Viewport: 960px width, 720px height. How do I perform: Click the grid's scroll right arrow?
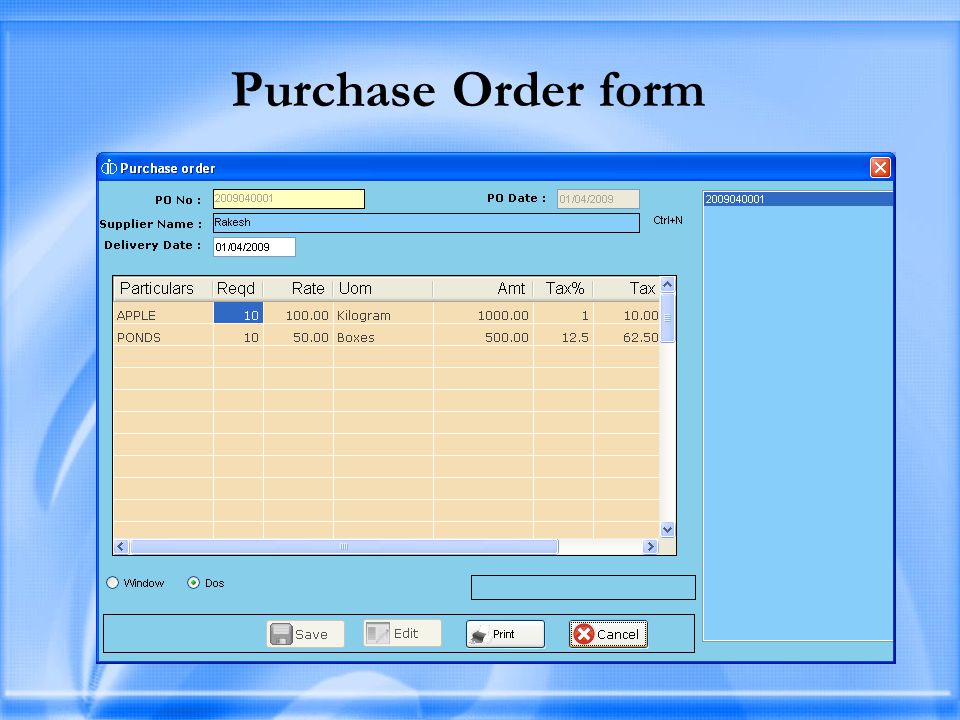click(x=650, y=546)
